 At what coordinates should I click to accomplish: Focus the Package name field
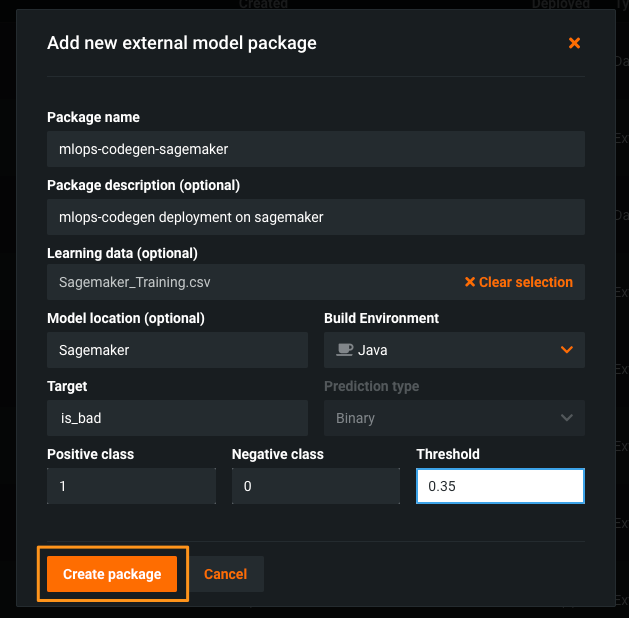tap(315, 149)
